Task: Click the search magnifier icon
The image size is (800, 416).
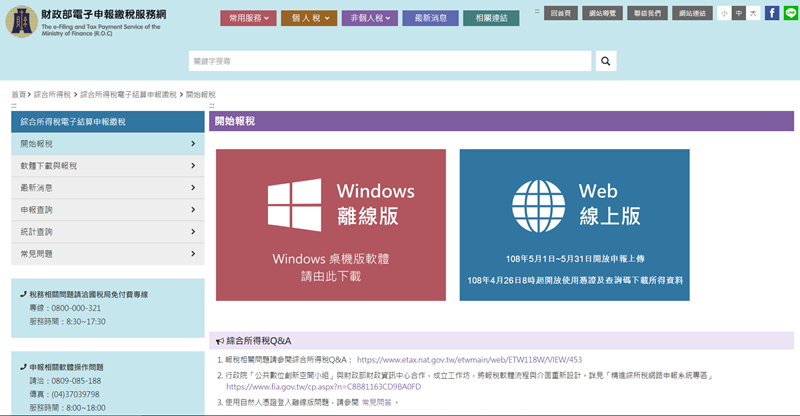Action: click(606, 61)
